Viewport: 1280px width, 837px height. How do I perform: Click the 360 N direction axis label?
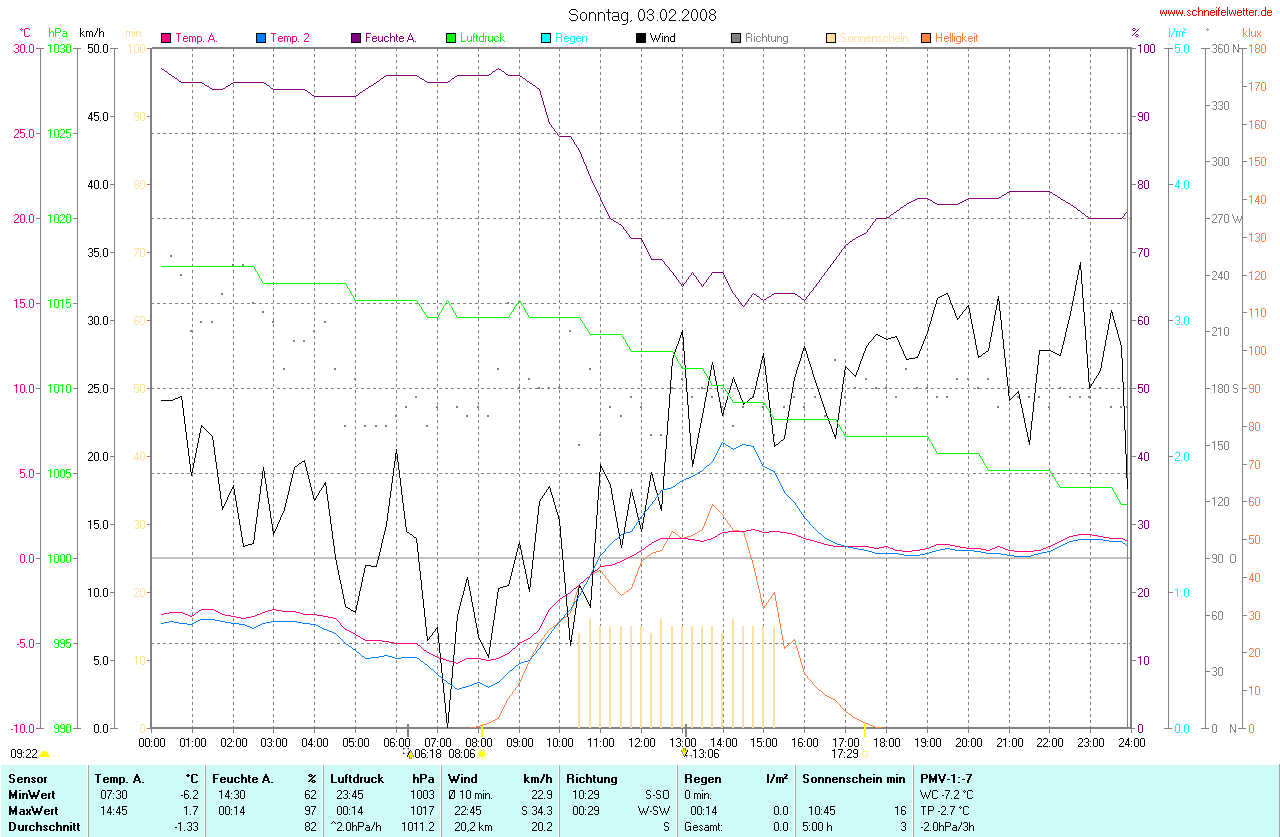point(1224,48)
